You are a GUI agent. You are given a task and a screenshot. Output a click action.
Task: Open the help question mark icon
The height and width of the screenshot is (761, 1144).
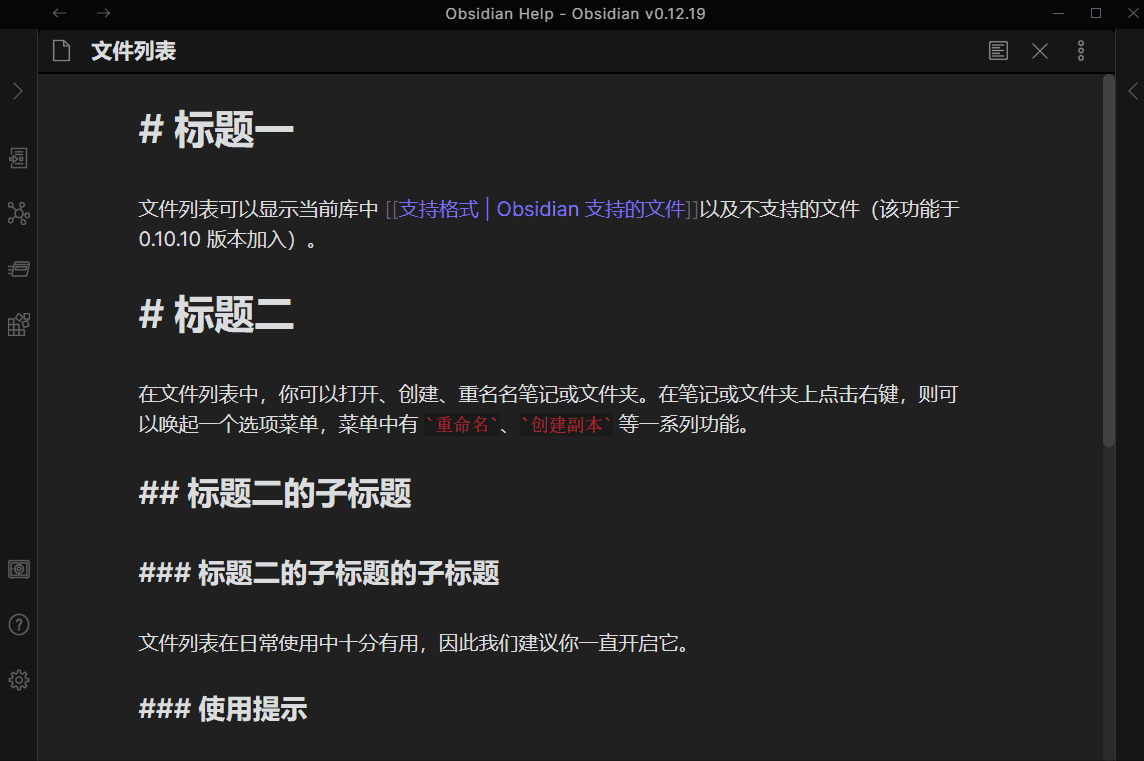tap(18, 625)
